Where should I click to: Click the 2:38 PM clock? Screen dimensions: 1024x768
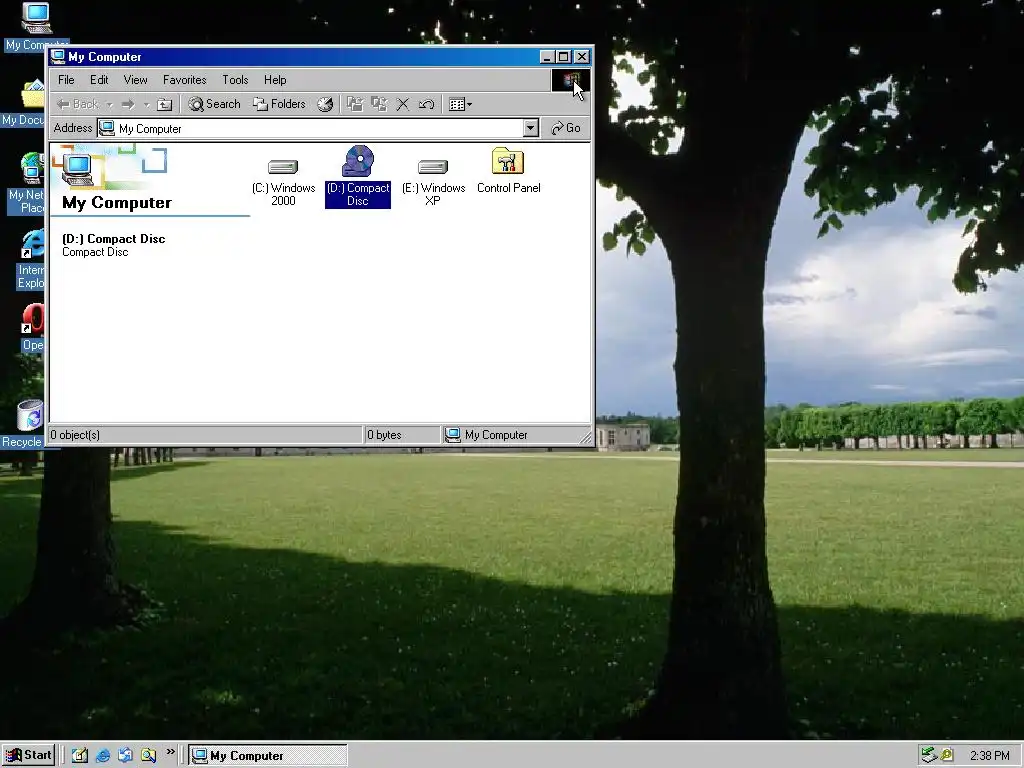(x=989, y=756)
